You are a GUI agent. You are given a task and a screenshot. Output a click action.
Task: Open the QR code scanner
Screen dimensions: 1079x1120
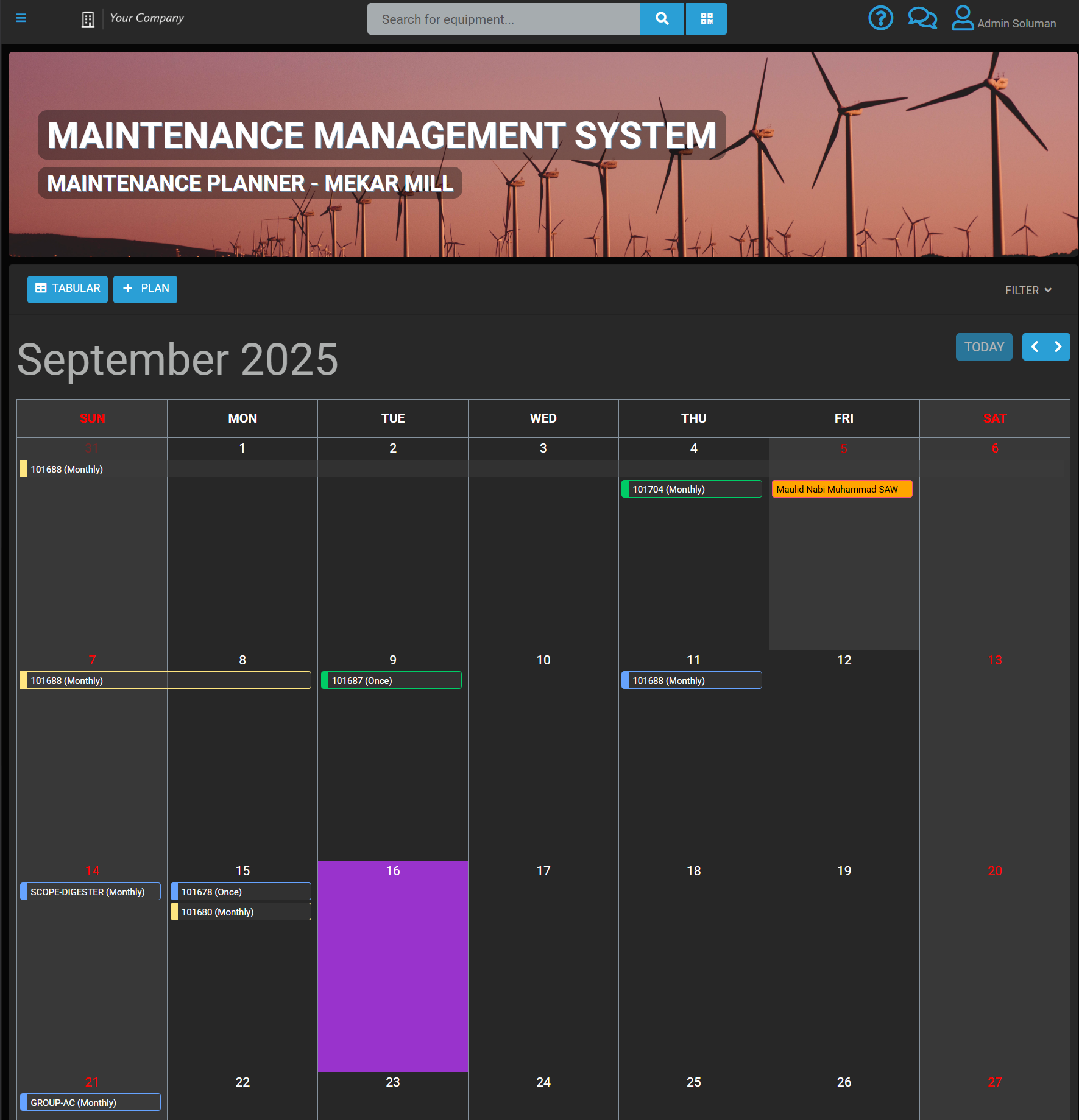(x=706, y=19)
